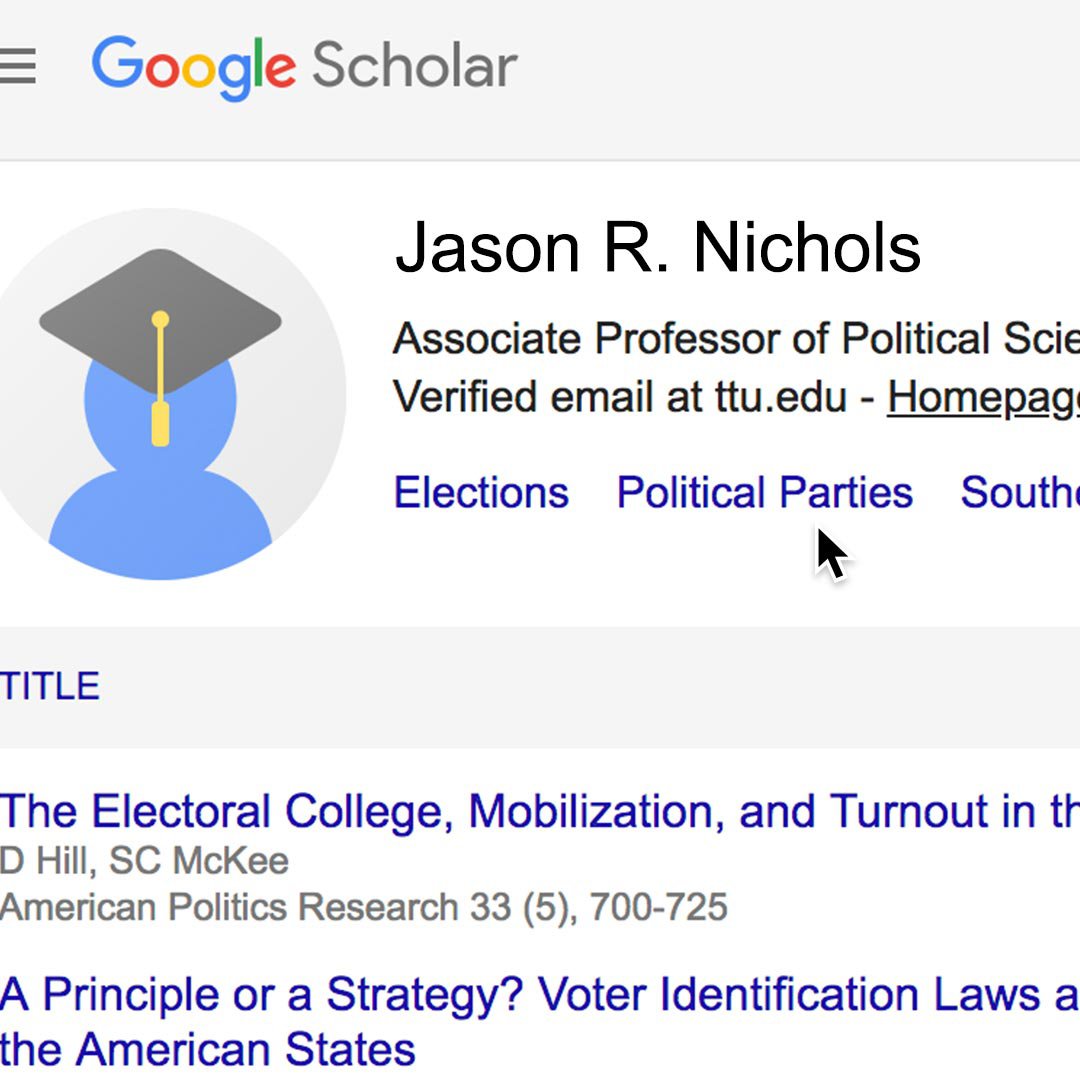Open the hamburger menu icon
1080x1080 pixels.
[17, 66]
